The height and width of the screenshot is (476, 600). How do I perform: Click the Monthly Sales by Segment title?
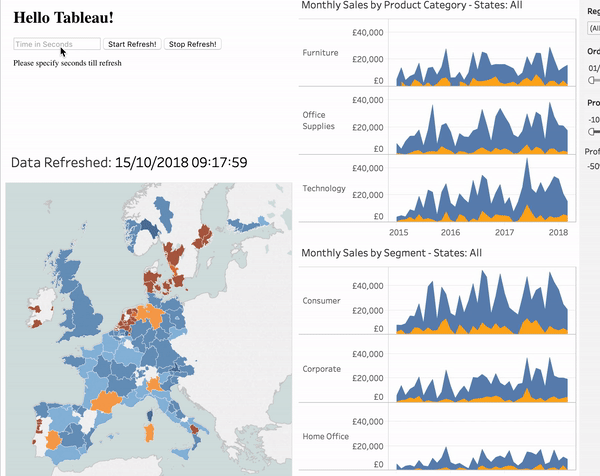[x=391, y=253]
